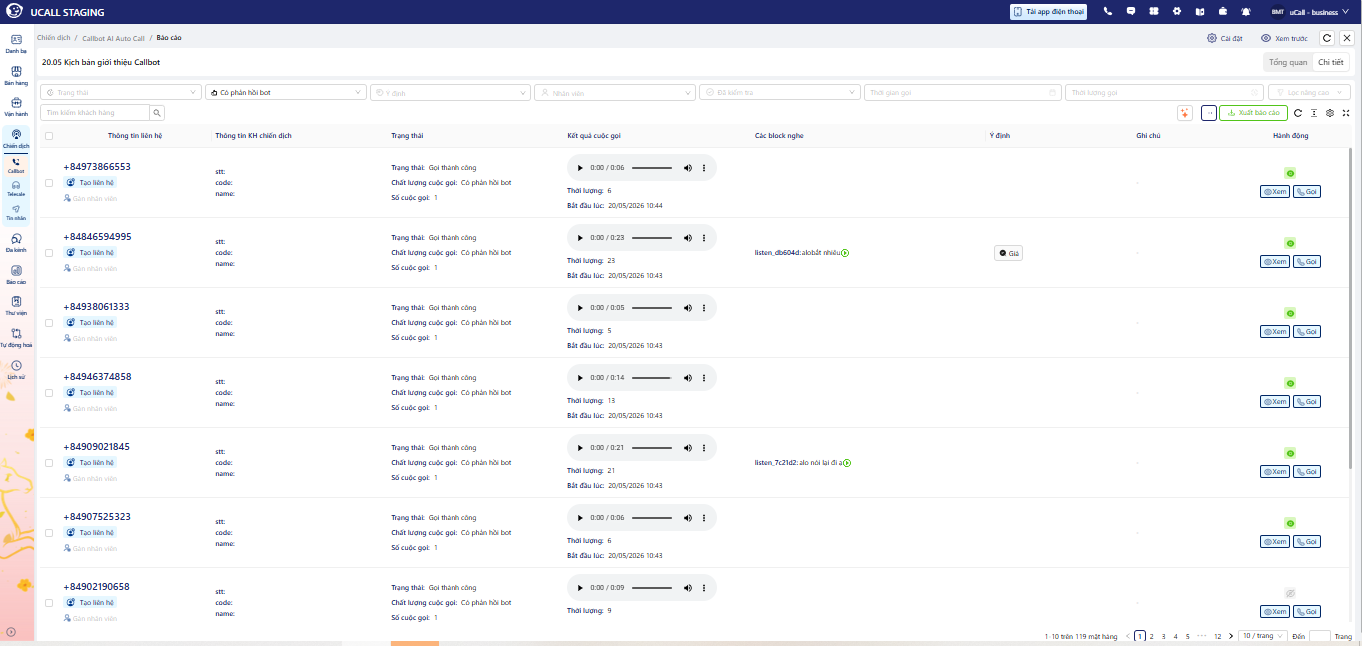This screenshot has width=1362, height=646.
Task: Expand the Lọc nâng cao filter
Action: coord(1309,92)
